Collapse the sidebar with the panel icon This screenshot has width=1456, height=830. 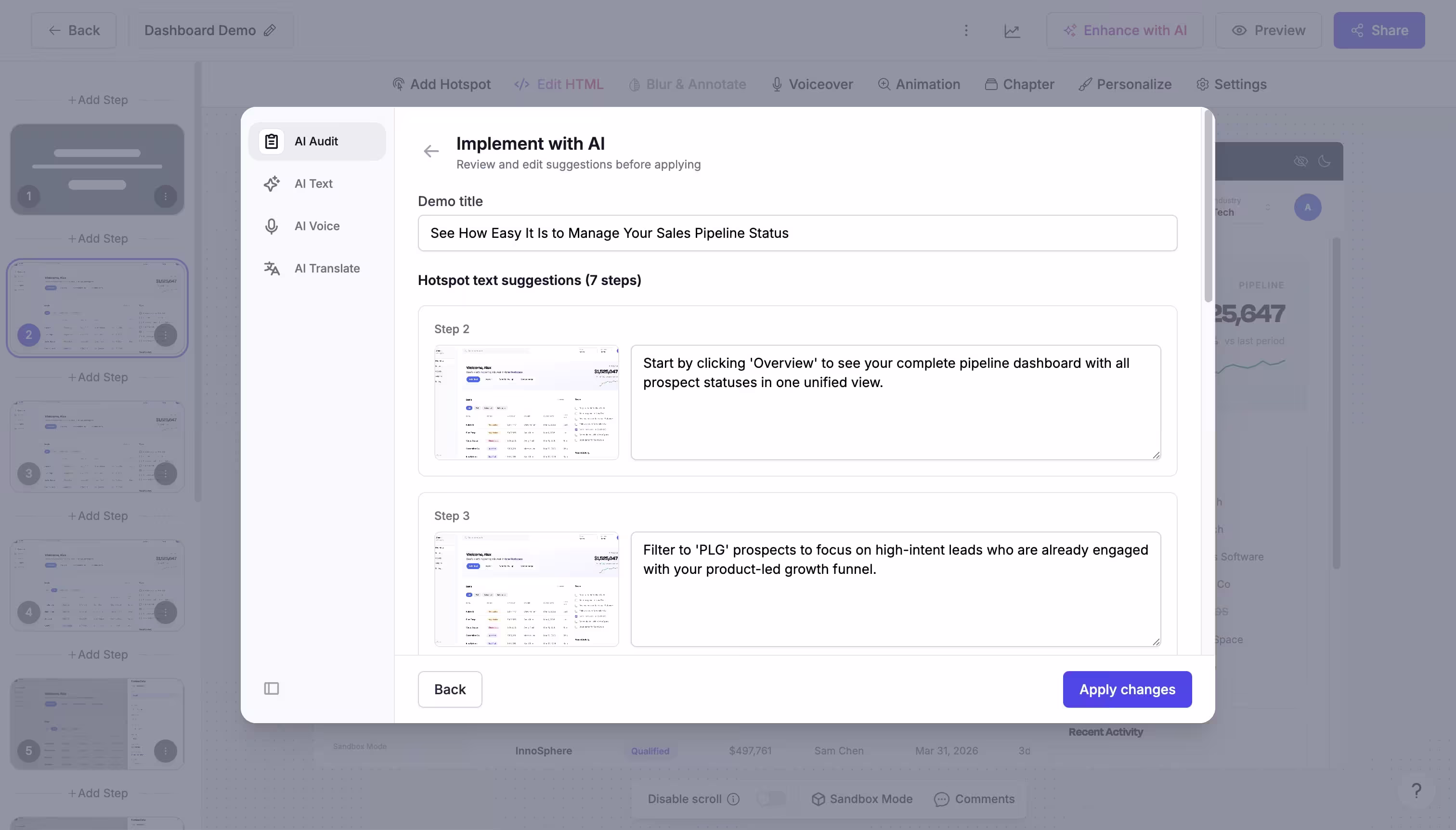(272, 688)
